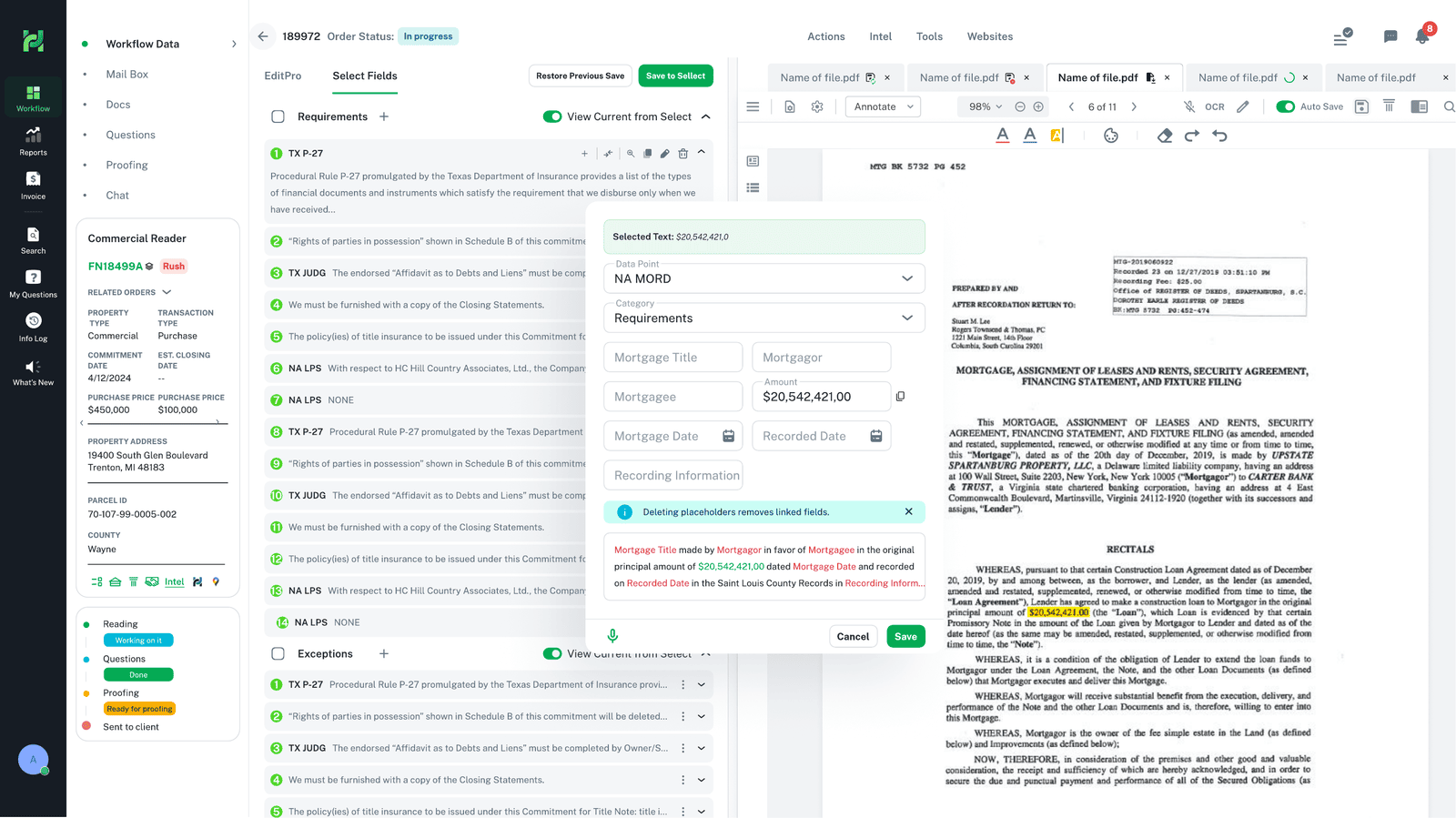Click the PDF settings gear icon
Image resolution: width=1456 pixels, height=818 pixels.
click(817, 106)
